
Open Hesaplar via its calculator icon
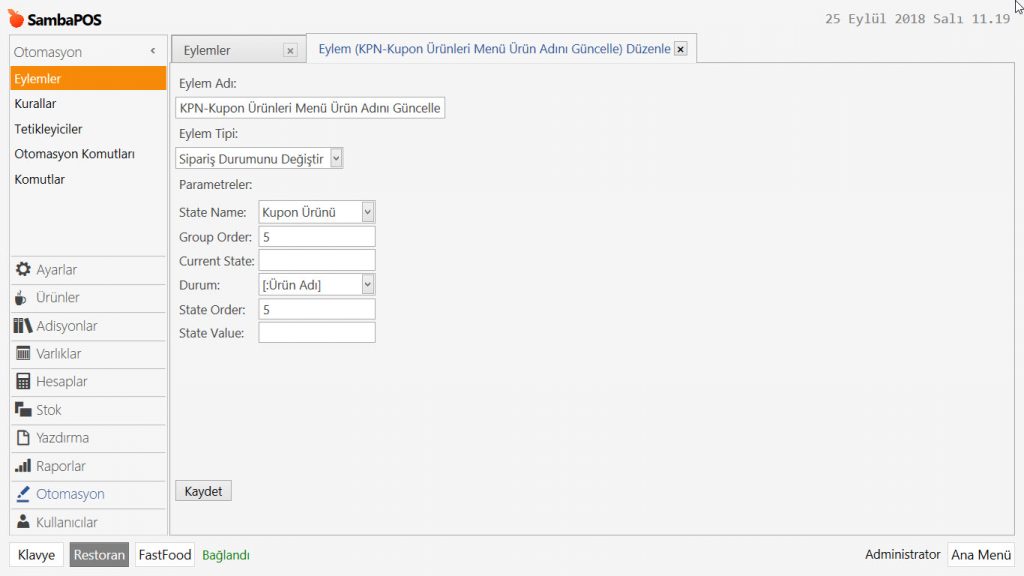click(x=23, y=382)
